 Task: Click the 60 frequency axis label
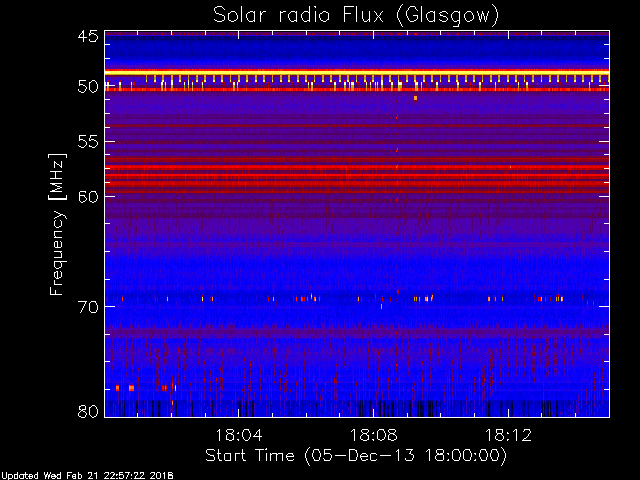coord(88,196)
